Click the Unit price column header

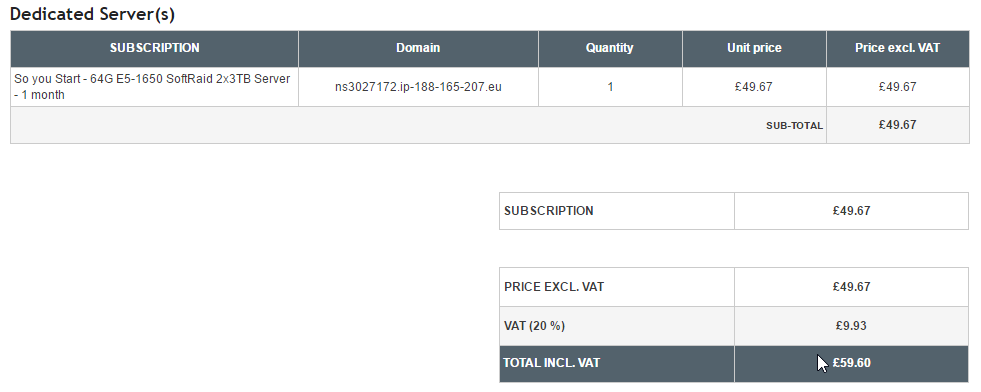[x=754, y=48]
